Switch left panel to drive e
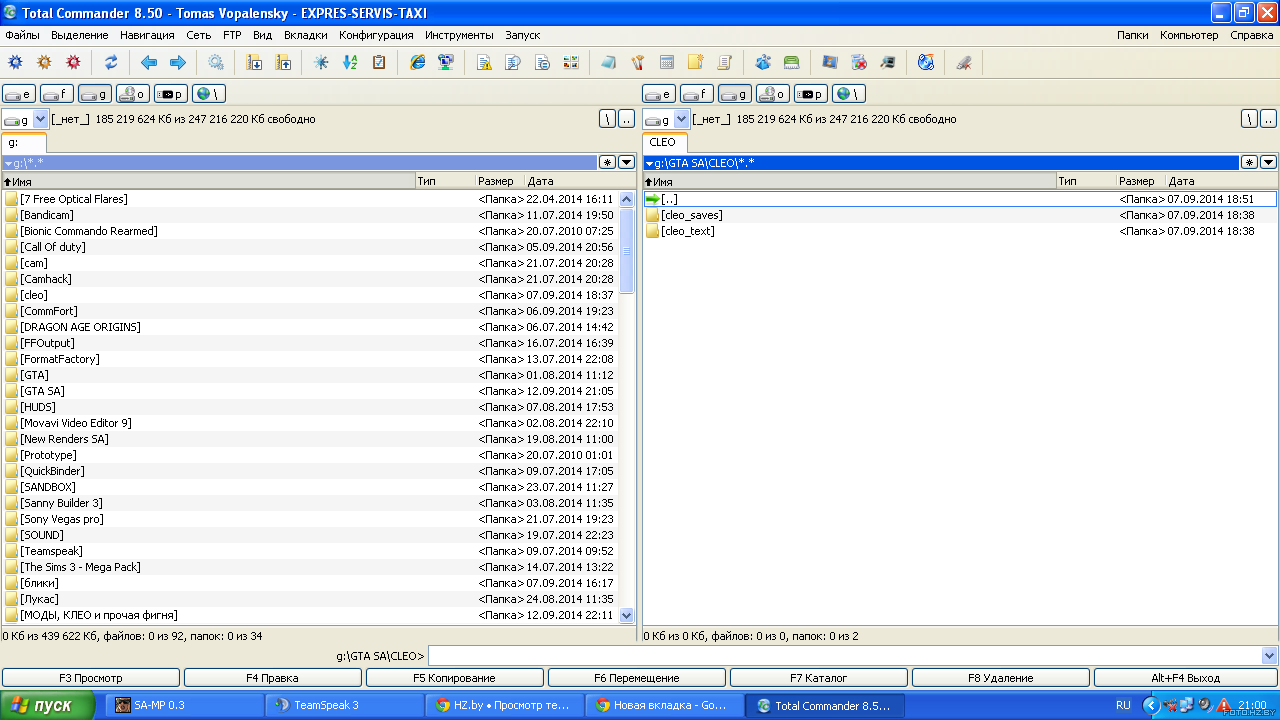 pyautogui.click(x=19, y=94)
